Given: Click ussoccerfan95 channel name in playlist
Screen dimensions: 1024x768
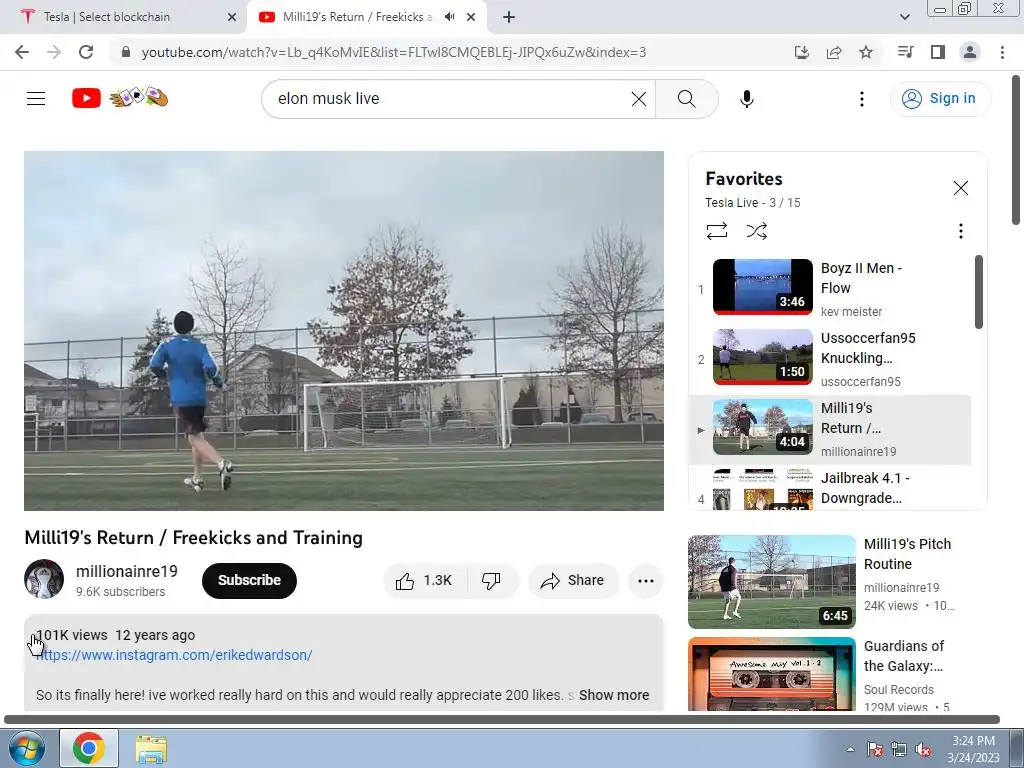Looking at the screenshot, I should point(860,381).
